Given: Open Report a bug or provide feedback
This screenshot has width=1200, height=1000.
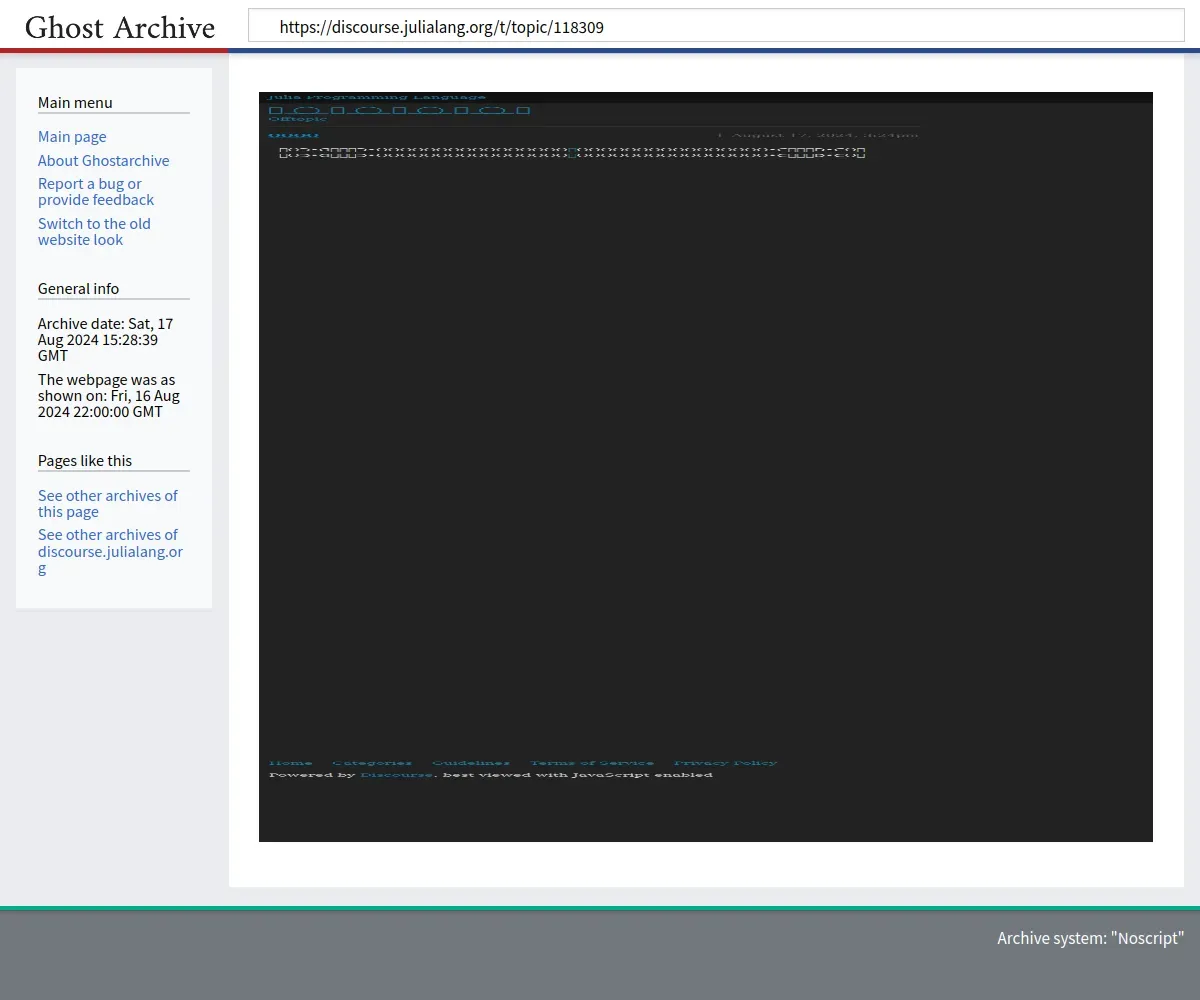Looking at the screenshot, I should (x=96, y=192).
